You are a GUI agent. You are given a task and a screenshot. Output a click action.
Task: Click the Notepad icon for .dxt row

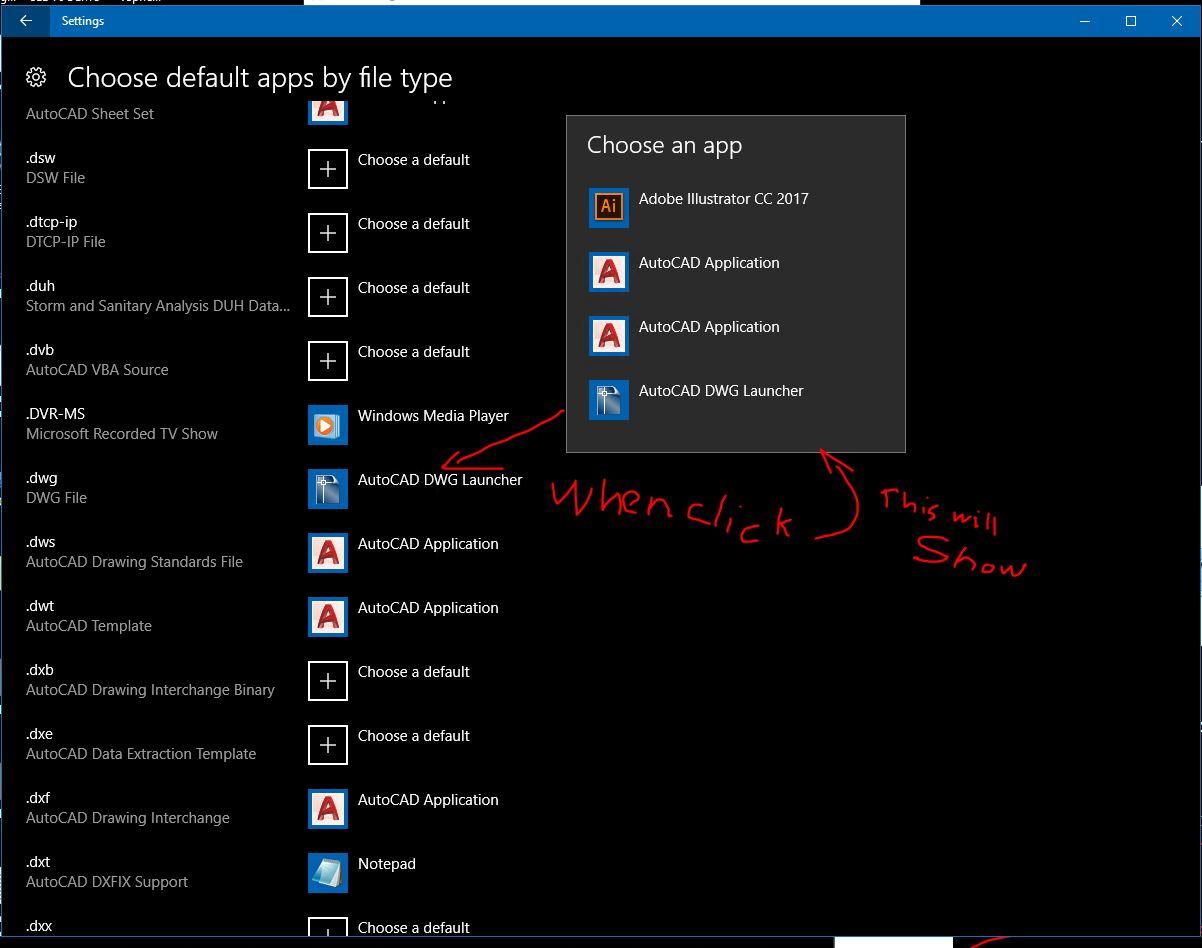(328, 873)
